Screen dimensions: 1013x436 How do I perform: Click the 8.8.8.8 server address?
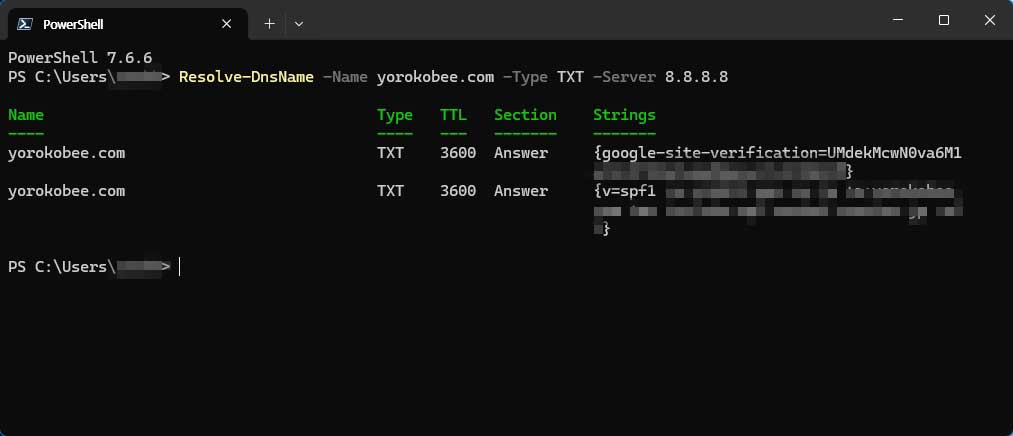696,77
